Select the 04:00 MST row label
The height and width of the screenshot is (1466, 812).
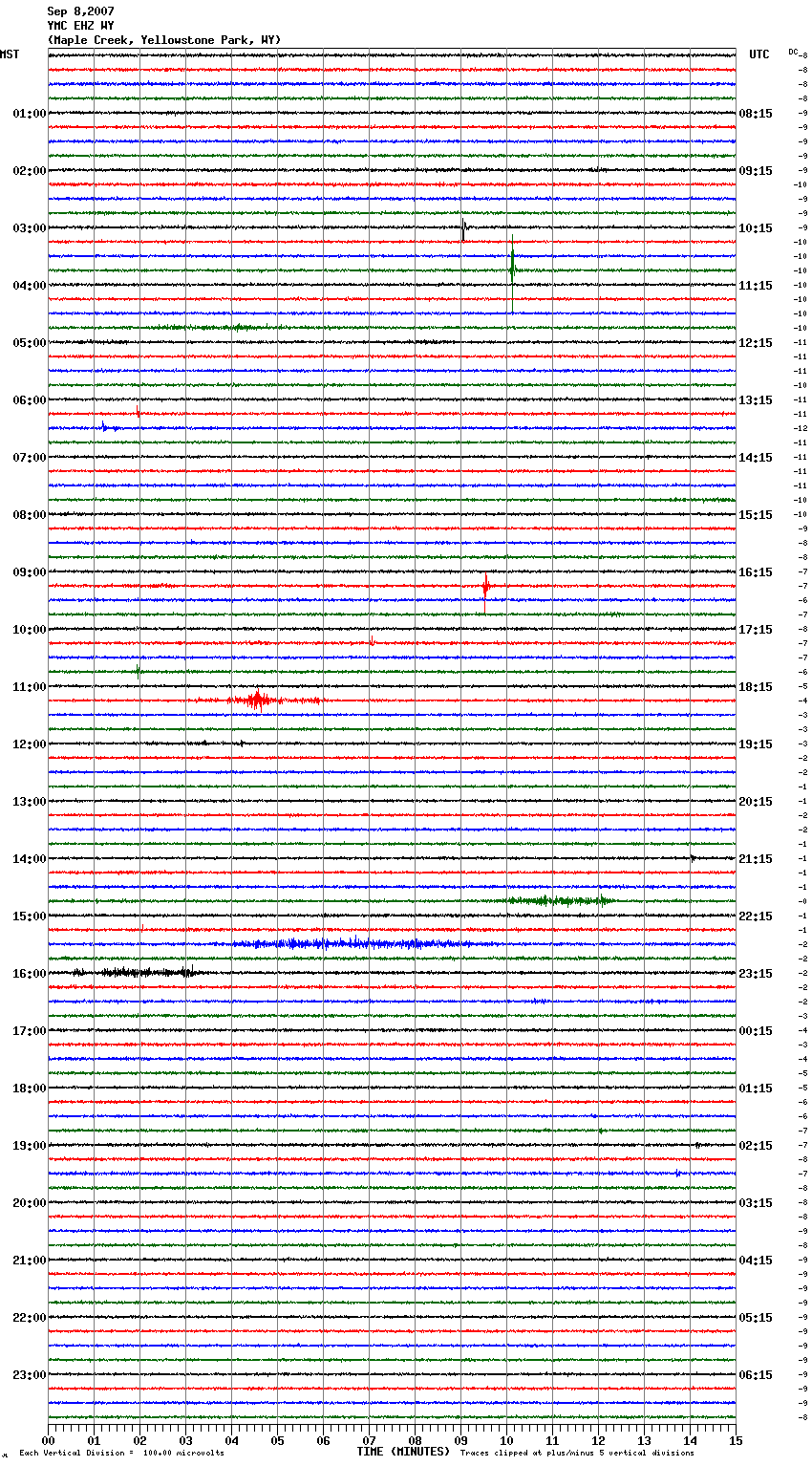[30, 286]
